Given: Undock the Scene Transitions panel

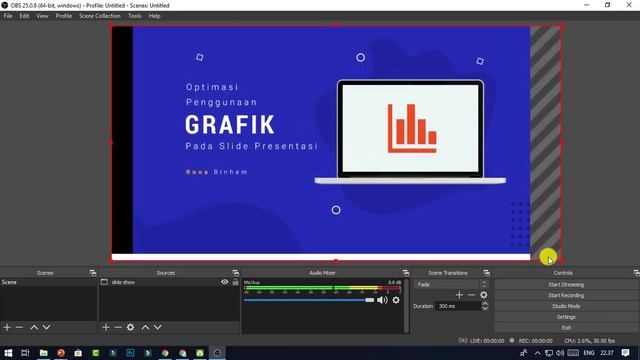Looking at the screenshot, I should tap(487, 273).
